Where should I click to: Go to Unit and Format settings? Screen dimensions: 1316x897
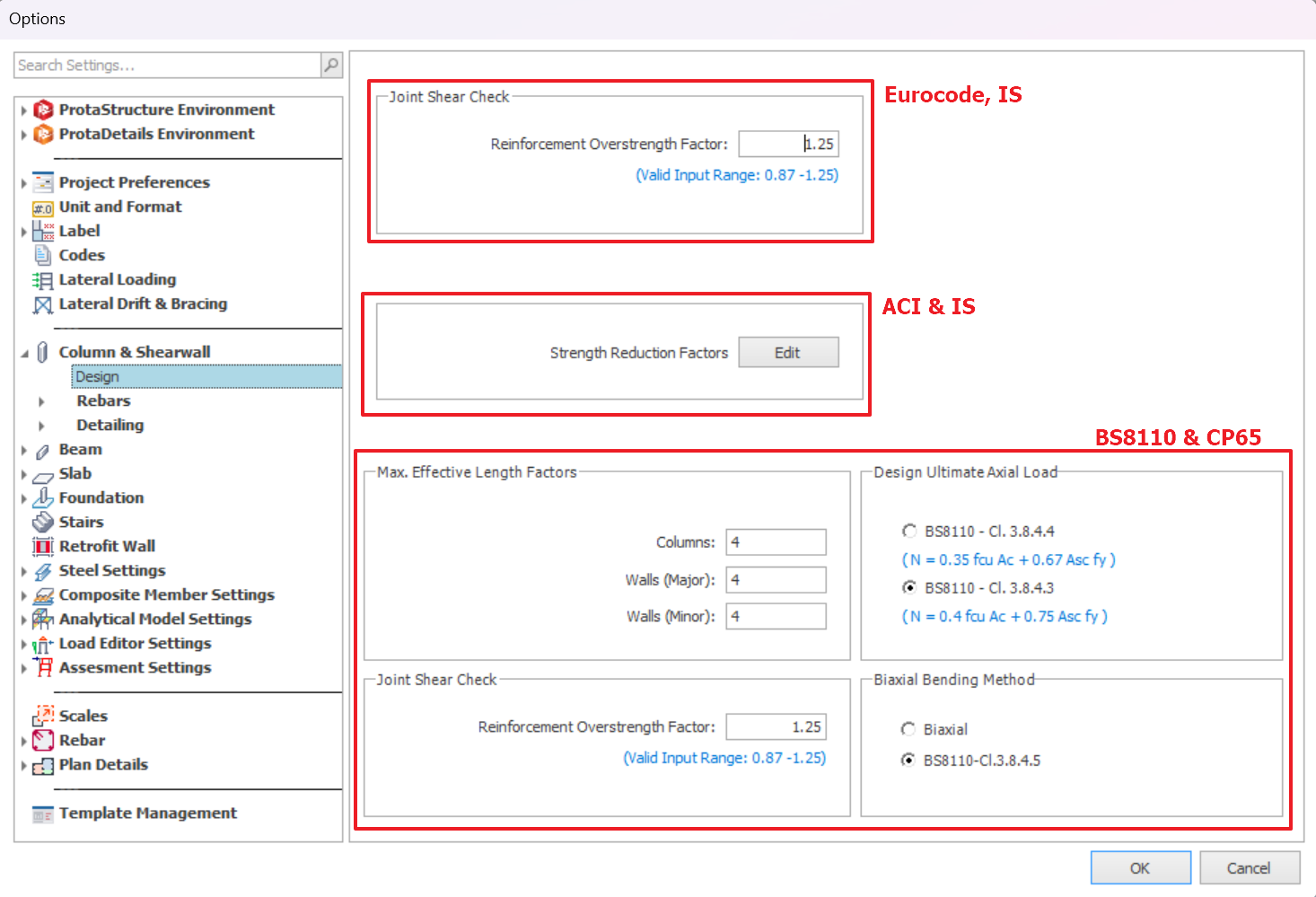pyautogui.click(x=120, y=207)
